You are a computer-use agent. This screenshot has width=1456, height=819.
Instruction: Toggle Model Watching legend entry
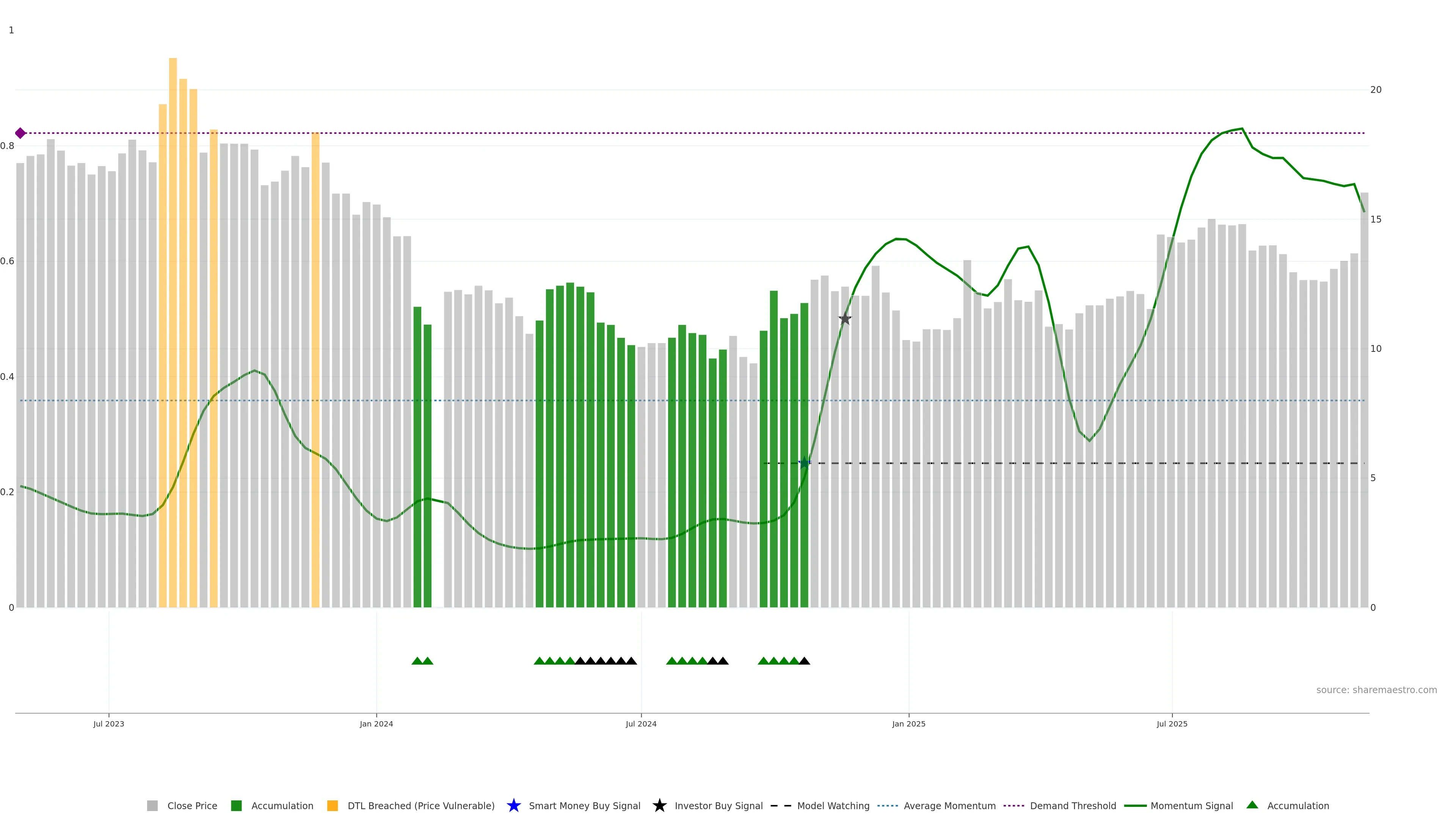point(833,806)
